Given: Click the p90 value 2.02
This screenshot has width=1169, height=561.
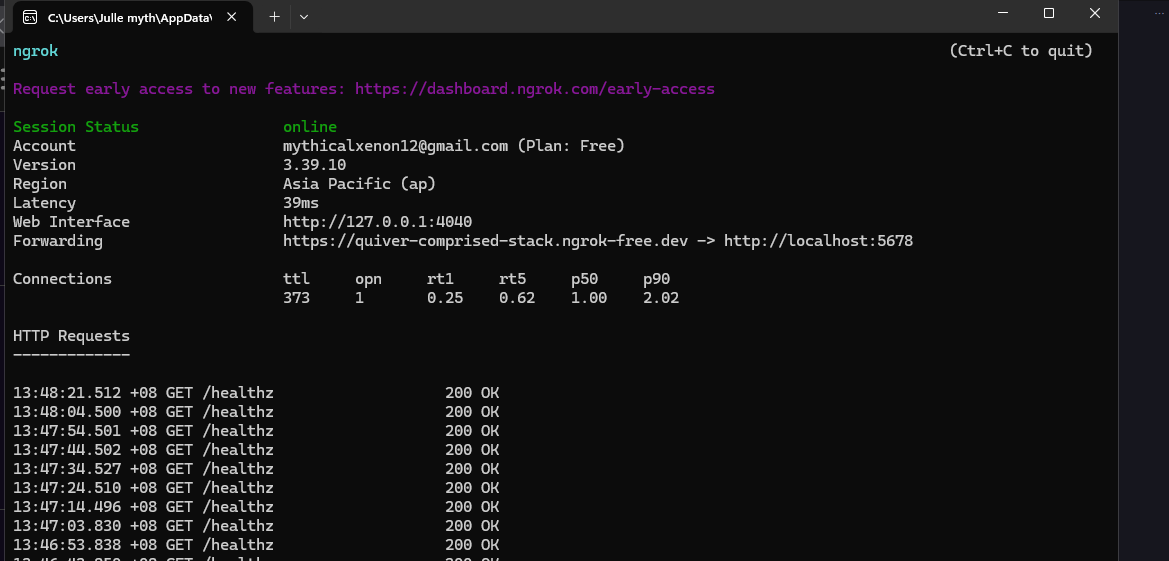Looking at the screenshot, I should tap(661, 298).
